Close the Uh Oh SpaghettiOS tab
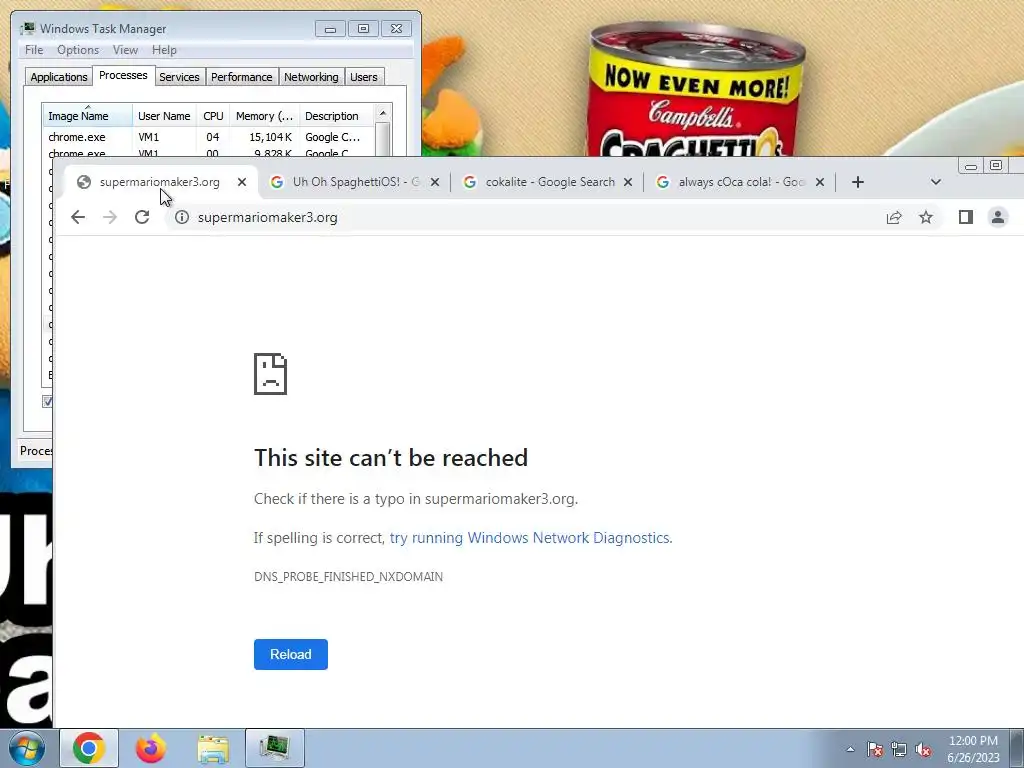 pos(435,182)
